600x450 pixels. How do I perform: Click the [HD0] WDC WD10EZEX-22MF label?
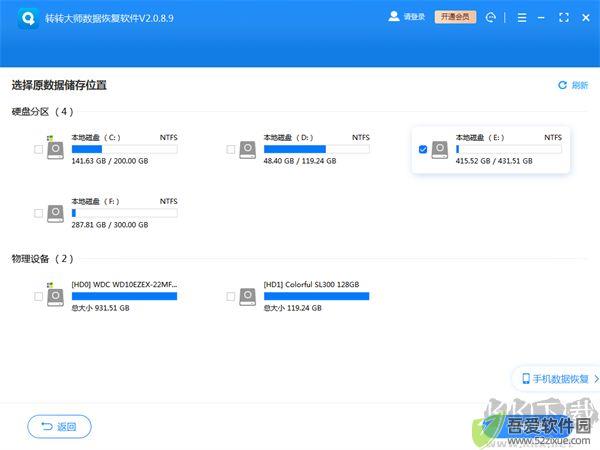click(x=124, y=284)
